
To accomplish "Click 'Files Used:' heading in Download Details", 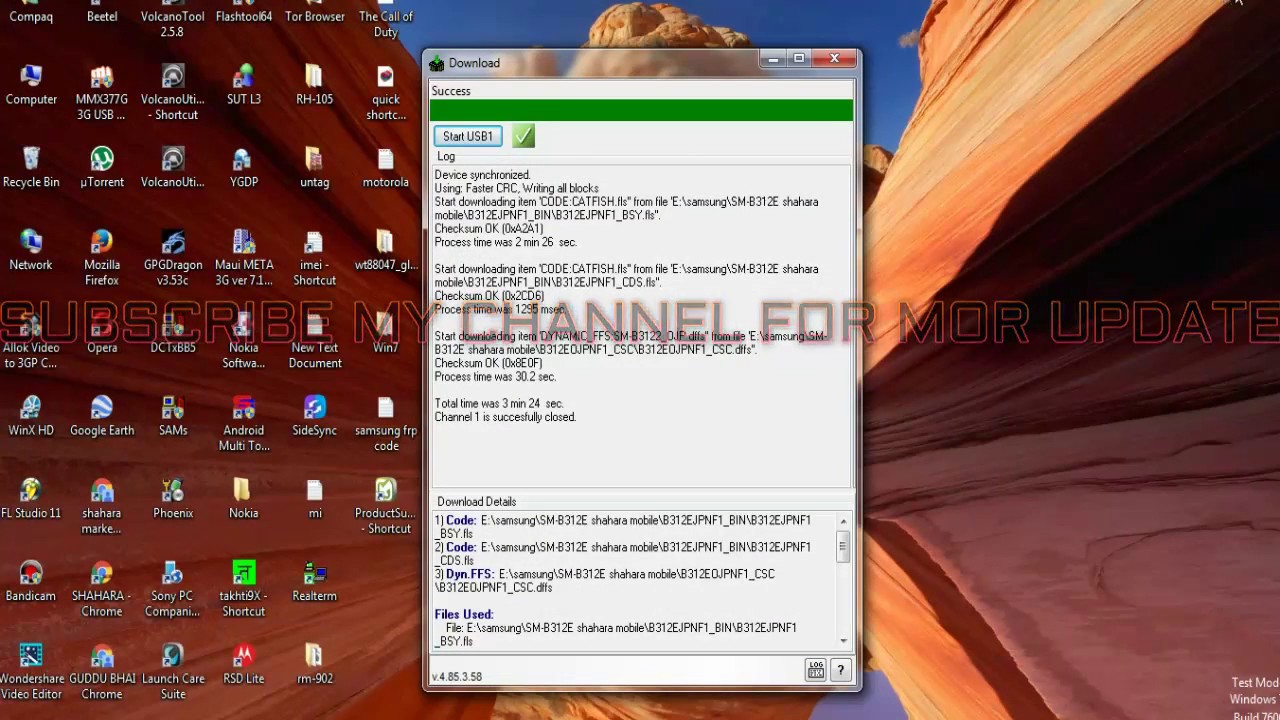I will pyautogui.click(x=464, y=614).
